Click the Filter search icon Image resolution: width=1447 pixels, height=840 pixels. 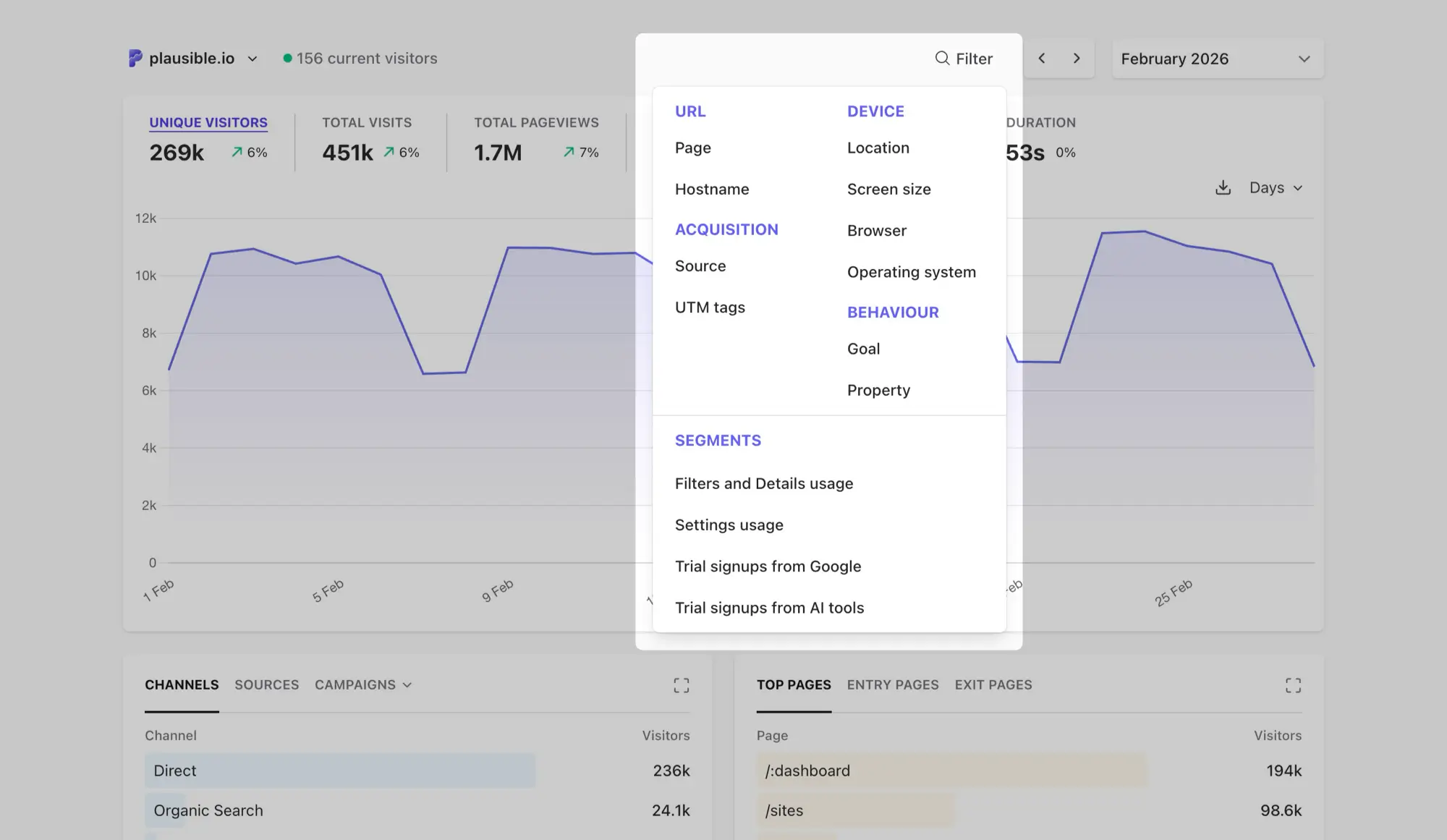tap(941, 59)
